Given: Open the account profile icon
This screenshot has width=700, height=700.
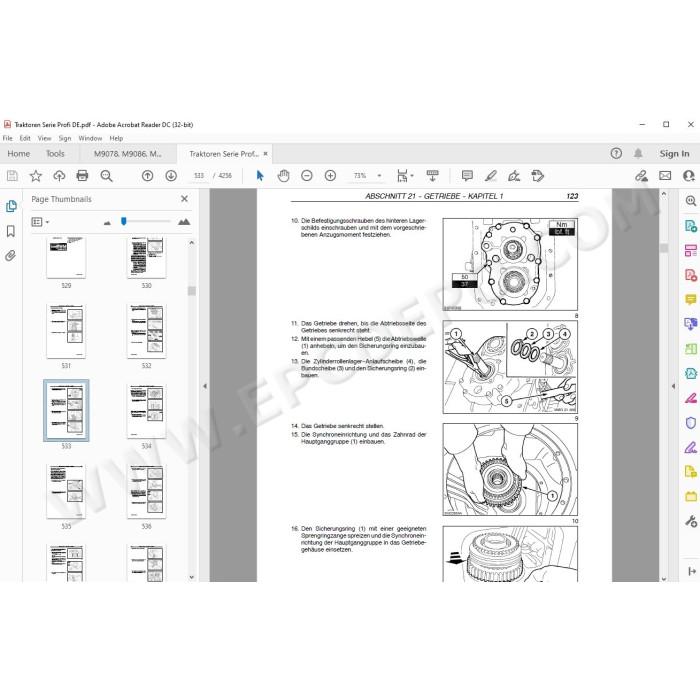Looking at the screenshot, I should 689,176.
